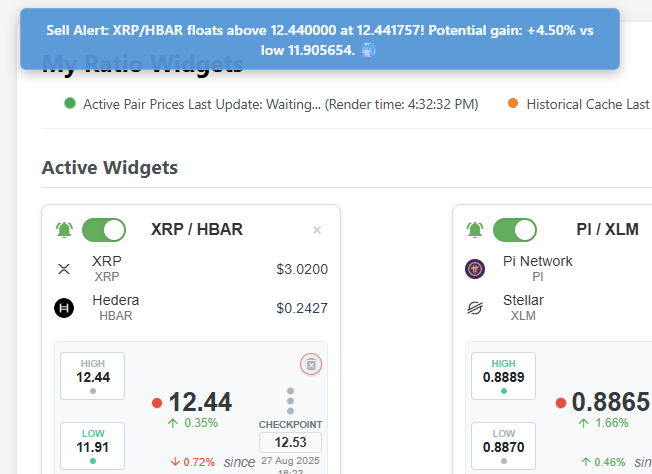Click the XRP coin logo icon
Viewport: 652px width, 474px height.
65,269
